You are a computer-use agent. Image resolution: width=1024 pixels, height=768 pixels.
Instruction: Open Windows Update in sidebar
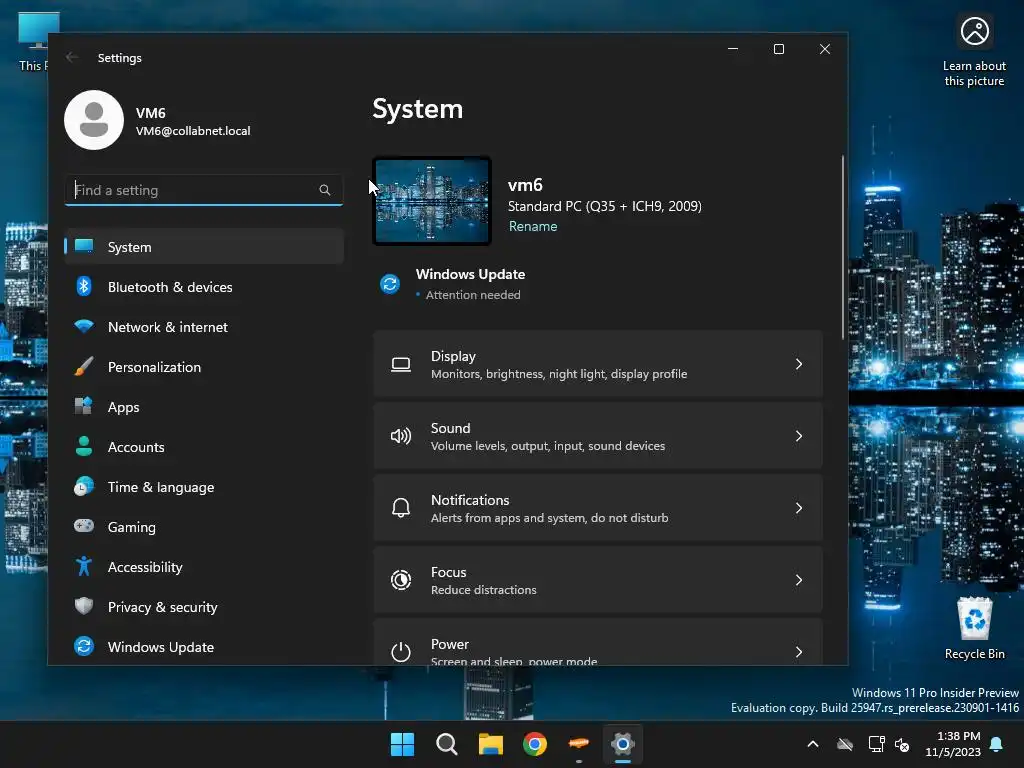(x=204, y=647)
